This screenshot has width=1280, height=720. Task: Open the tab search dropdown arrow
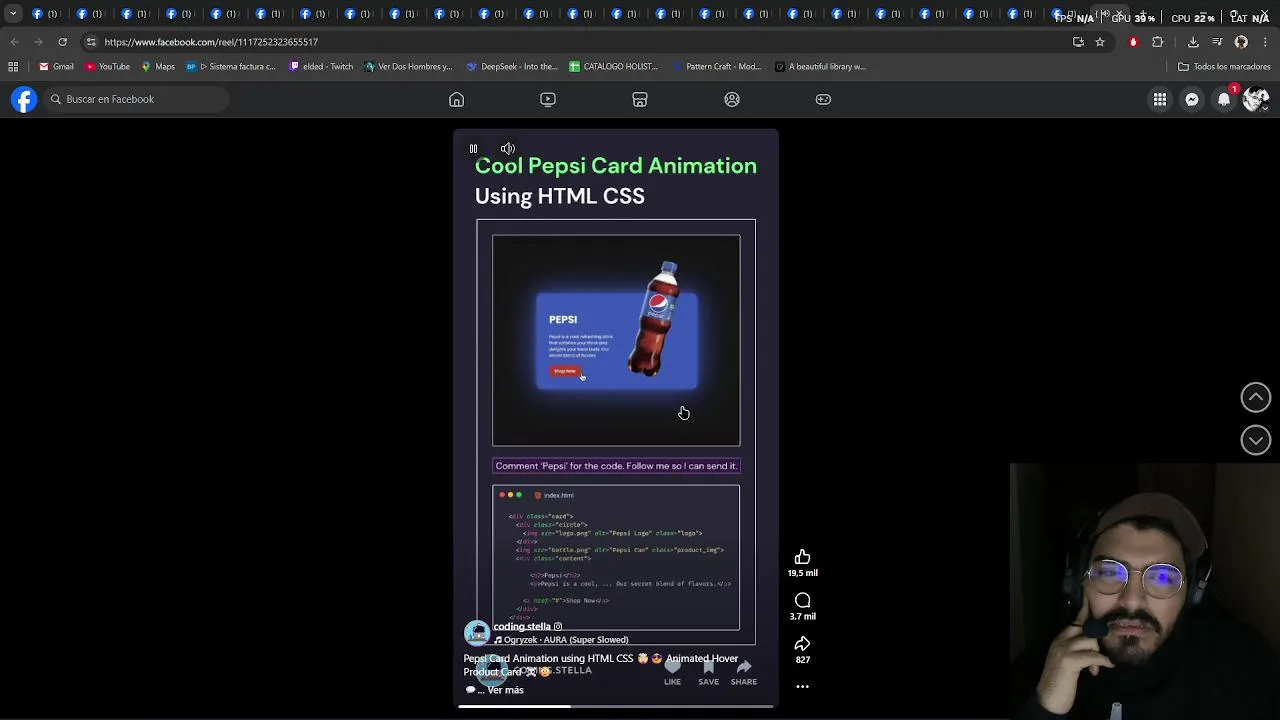tap(13, 14)
